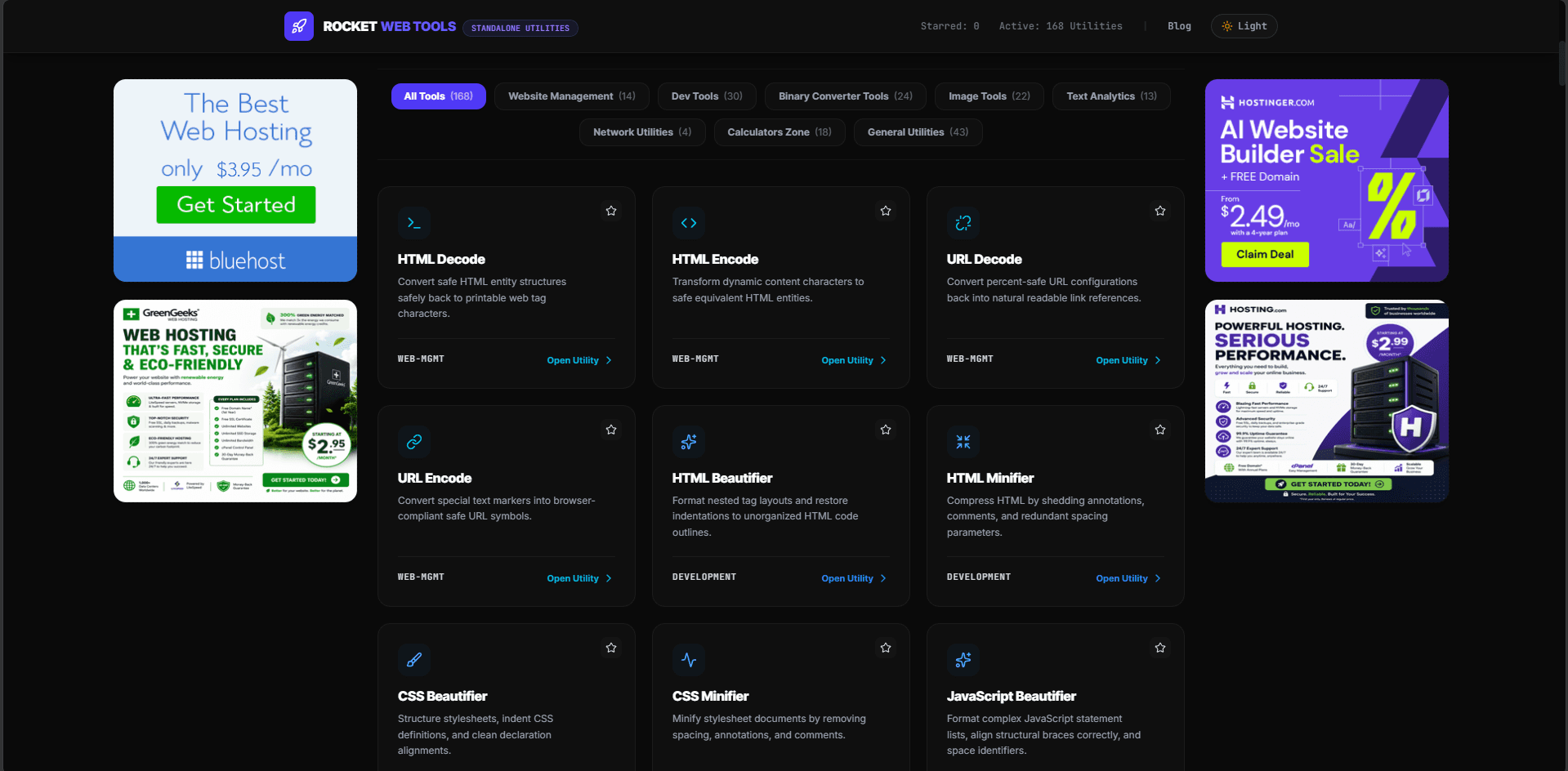Star the JavaScript Beautifier utility

pos(1160,648)
